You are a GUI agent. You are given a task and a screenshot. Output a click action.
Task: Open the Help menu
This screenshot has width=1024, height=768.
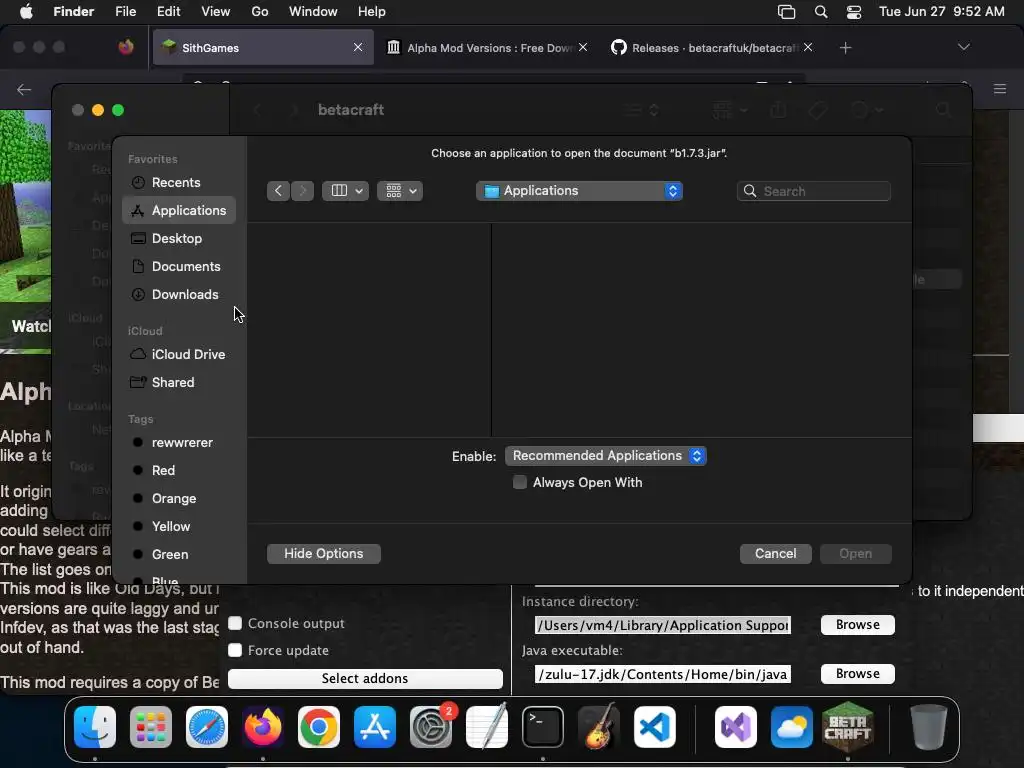click(x=372, y=12)
